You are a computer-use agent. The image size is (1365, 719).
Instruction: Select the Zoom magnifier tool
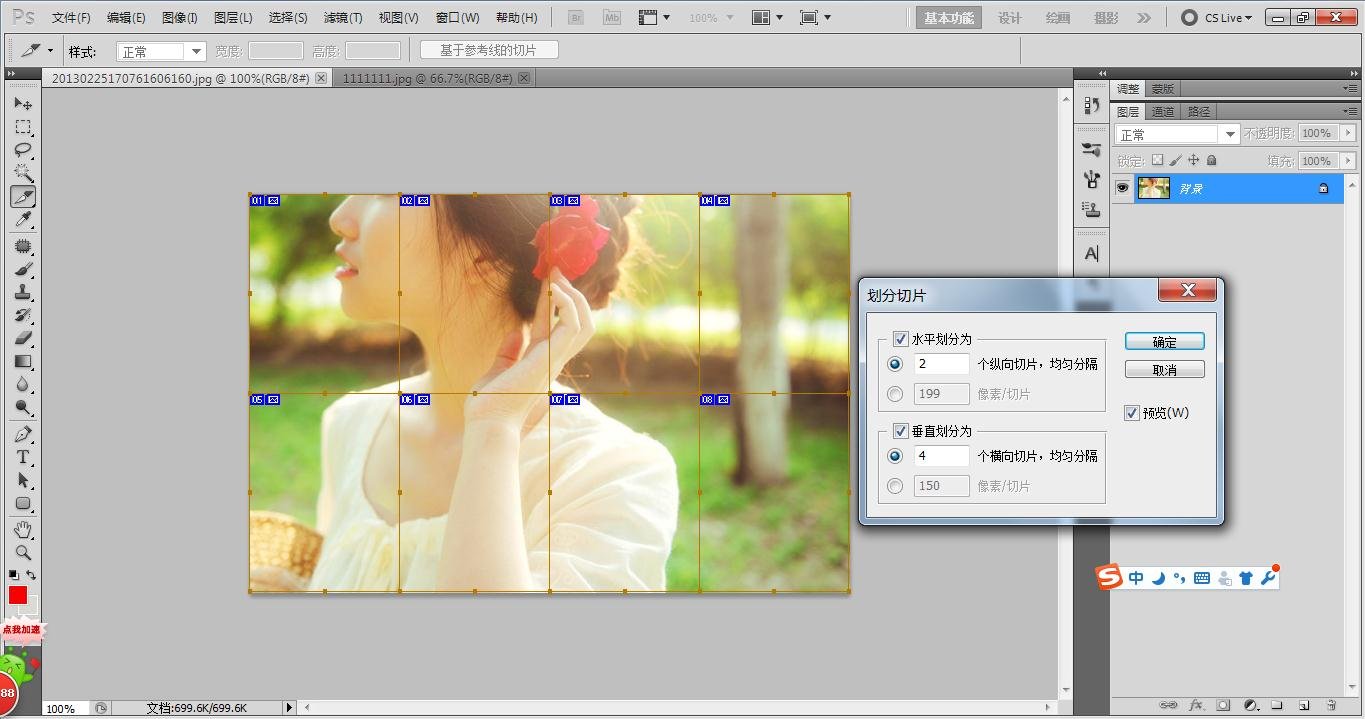22,552
